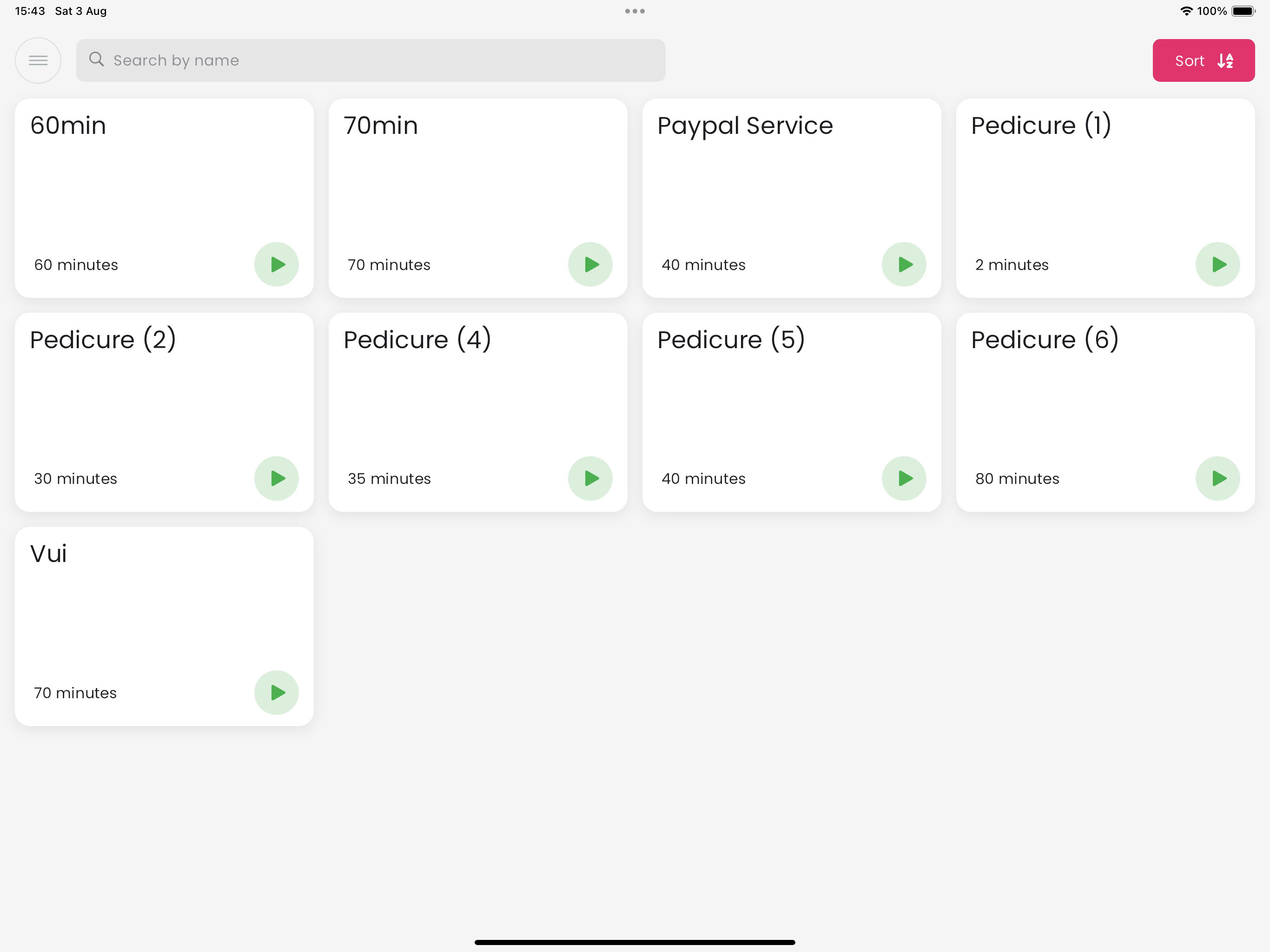Start the Paypal Service play button
The image size is (1270, 952).
click(x=904, y=264)
